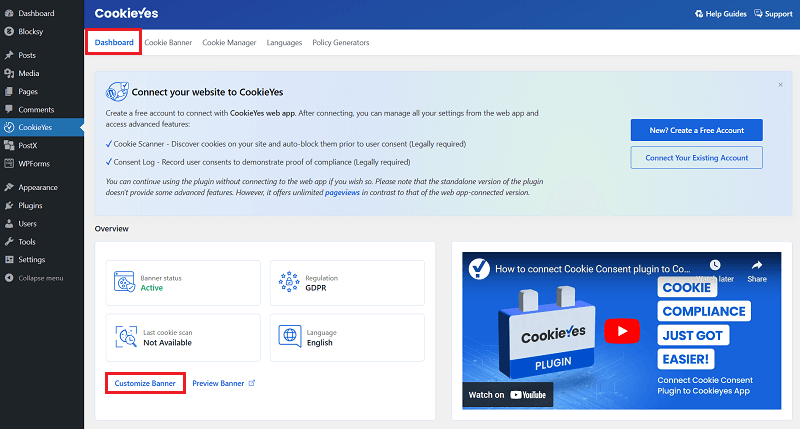Click the WordPress connect icon in notice

point(117,92)
